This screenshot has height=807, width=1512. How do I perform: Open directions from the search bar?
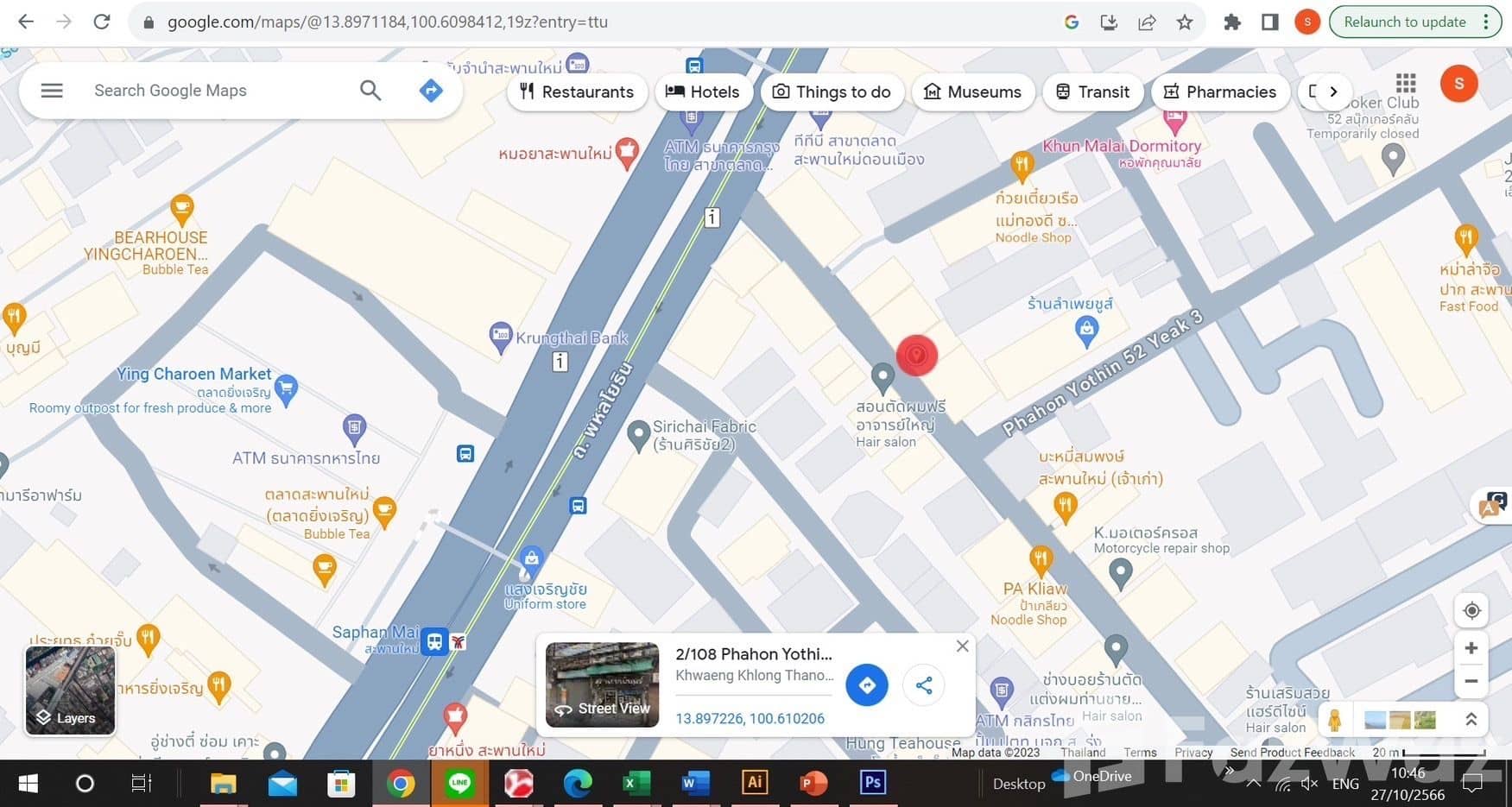click(x=430, y=91)
